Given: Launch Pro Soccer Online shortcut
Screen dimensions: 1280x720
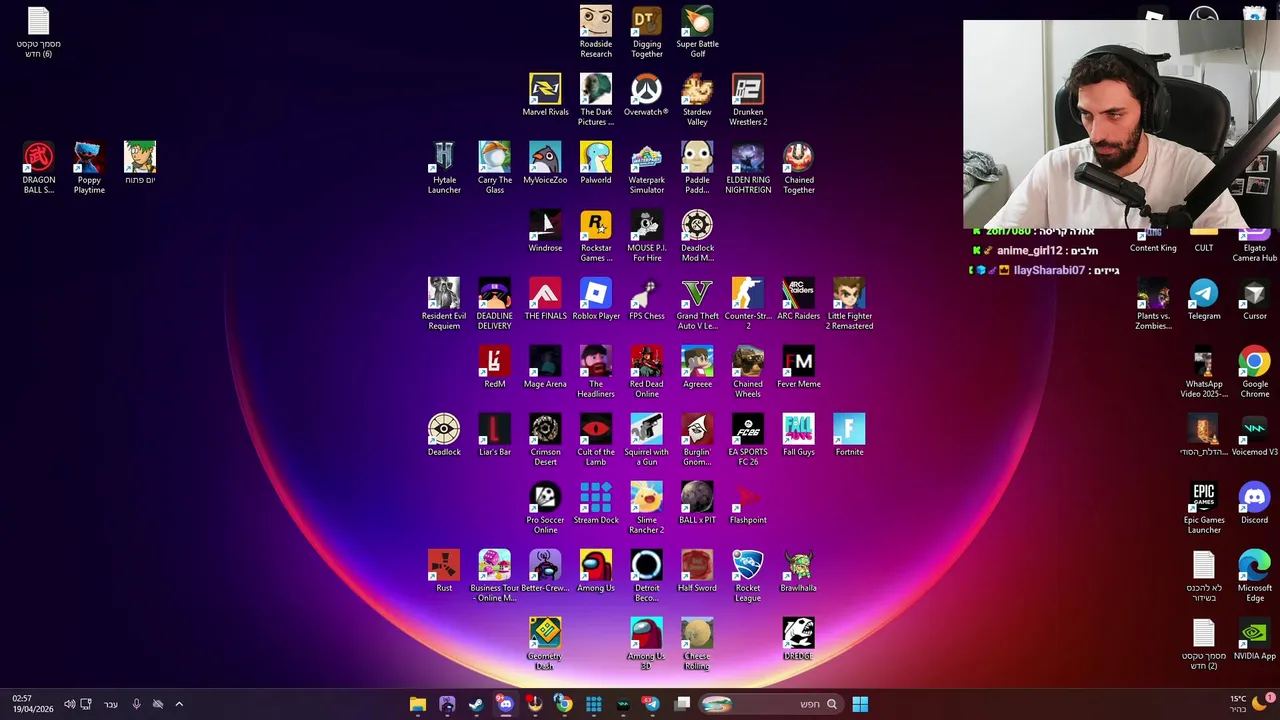Looking at the screenshot, I should [545, 508].
